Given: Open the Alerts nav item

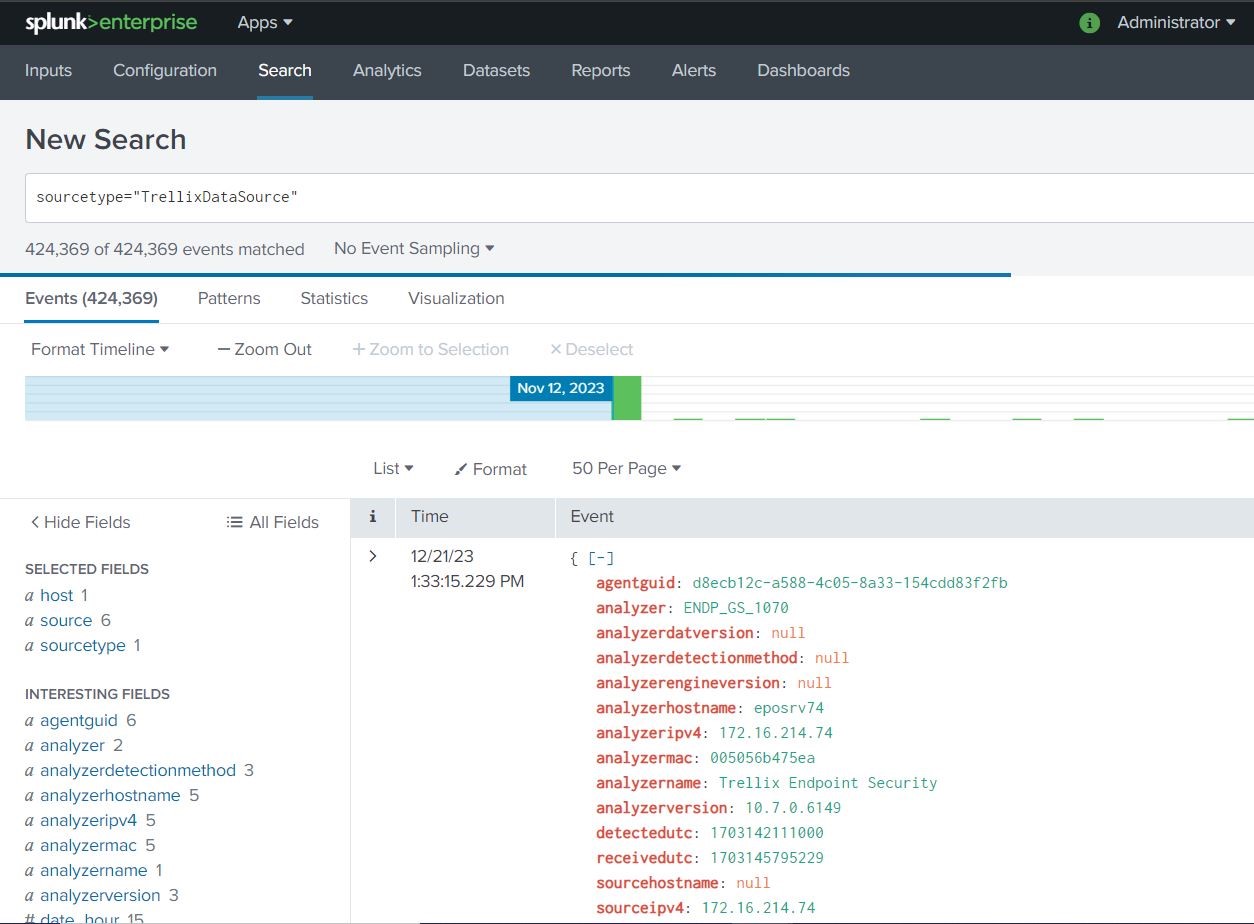Looking at the screenshot, I should pos(694,70).
